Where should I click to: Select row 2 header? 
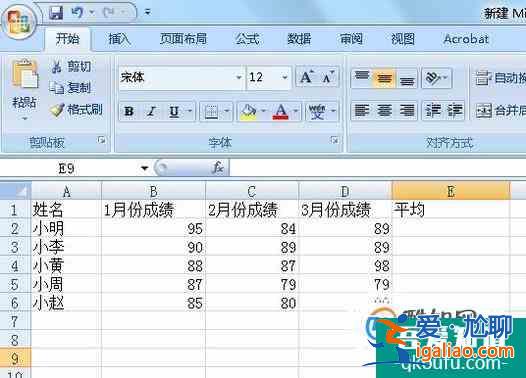coord(15,229)
